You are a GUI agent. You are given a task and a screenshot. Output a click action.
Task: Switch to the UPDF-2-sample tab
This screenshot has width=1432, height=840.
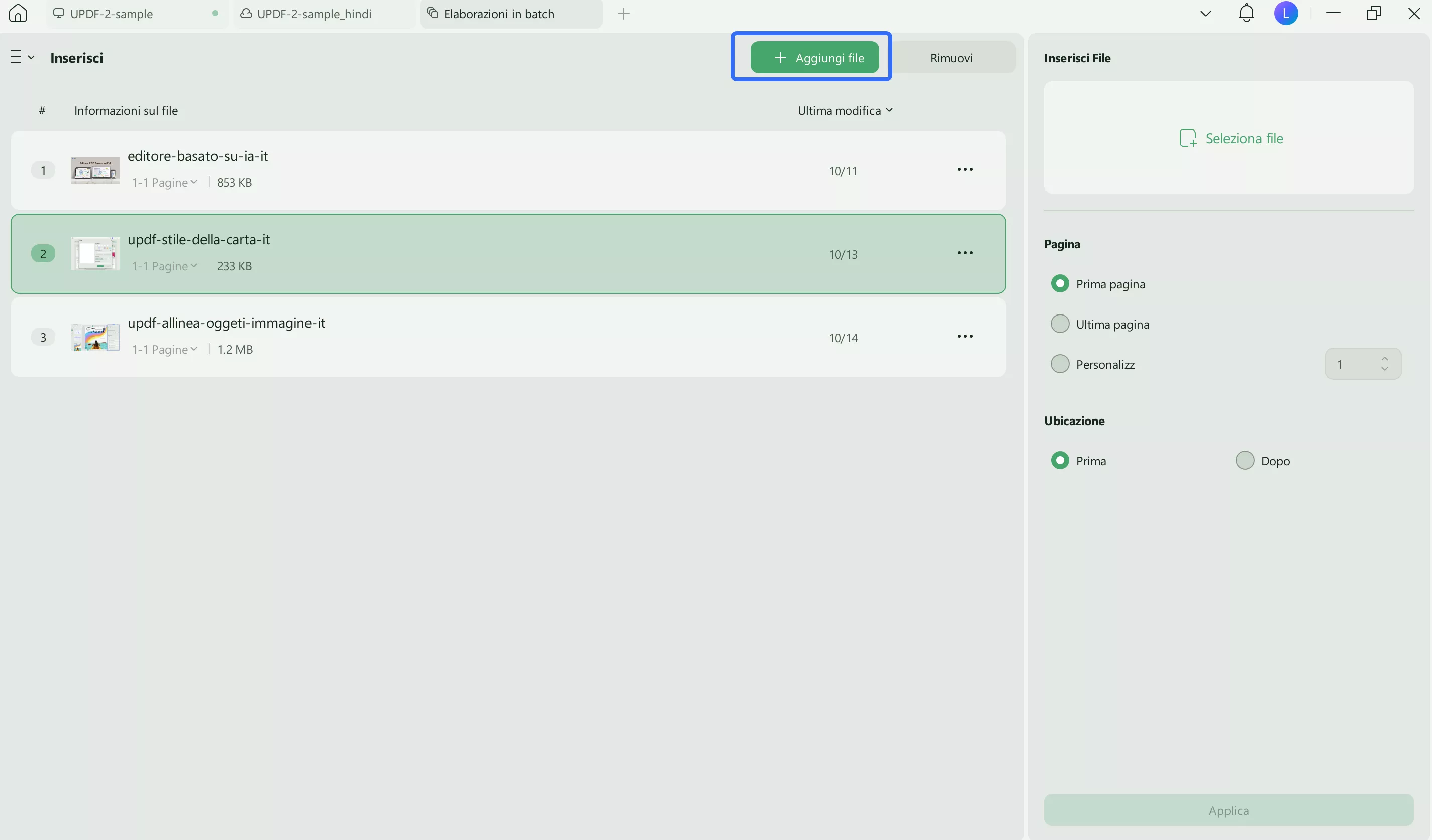[x=112, y=14]
